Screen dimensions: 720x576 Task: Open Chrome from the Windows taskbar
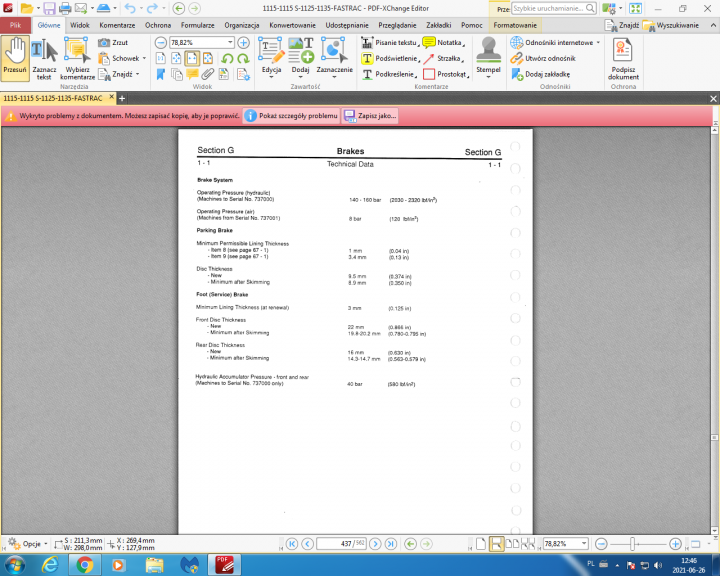click(84, 565)
